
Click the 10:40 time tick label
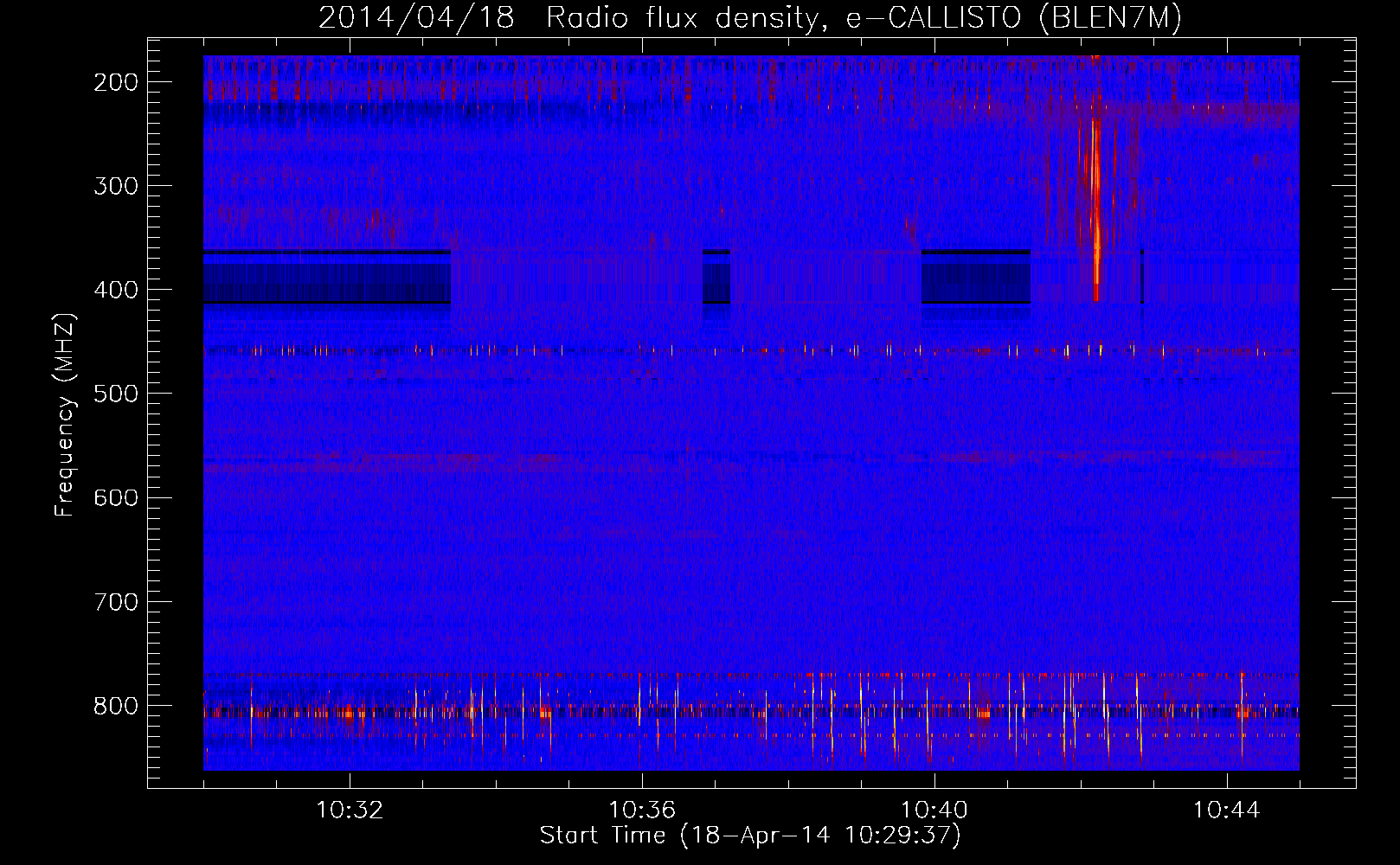click(x=934, y=811)
